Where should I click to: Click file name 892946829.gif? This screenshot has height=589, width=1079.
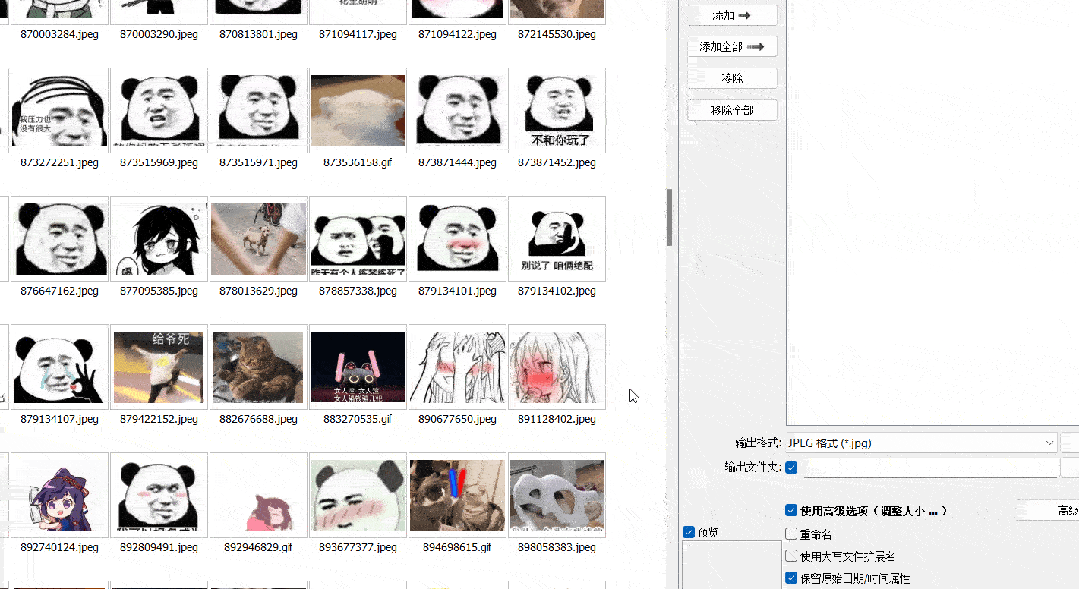258,547
